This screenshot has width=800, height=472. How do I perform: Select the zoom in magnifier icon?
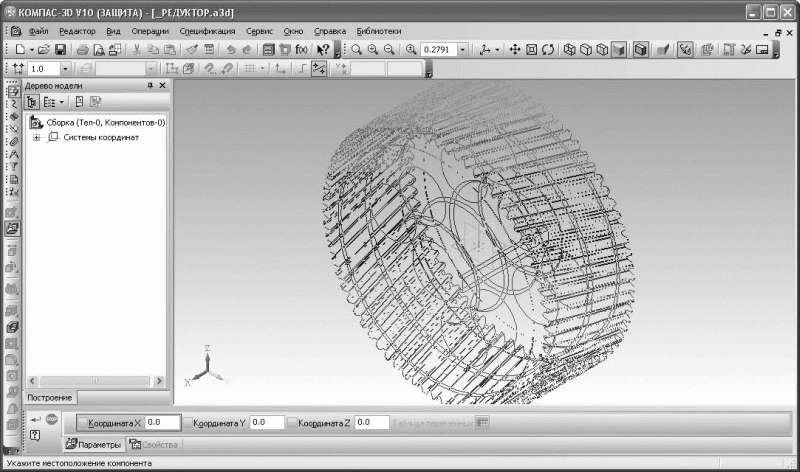373,49
